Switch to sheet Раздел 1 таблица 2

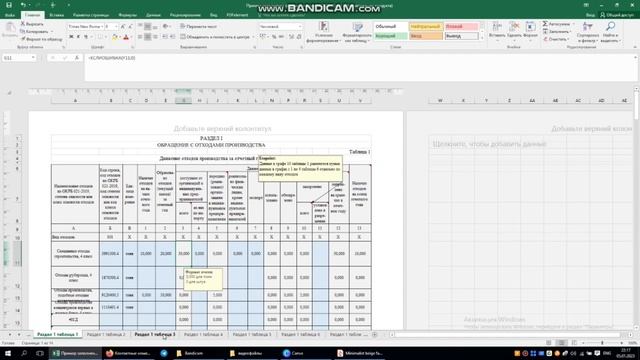[106, 335]
